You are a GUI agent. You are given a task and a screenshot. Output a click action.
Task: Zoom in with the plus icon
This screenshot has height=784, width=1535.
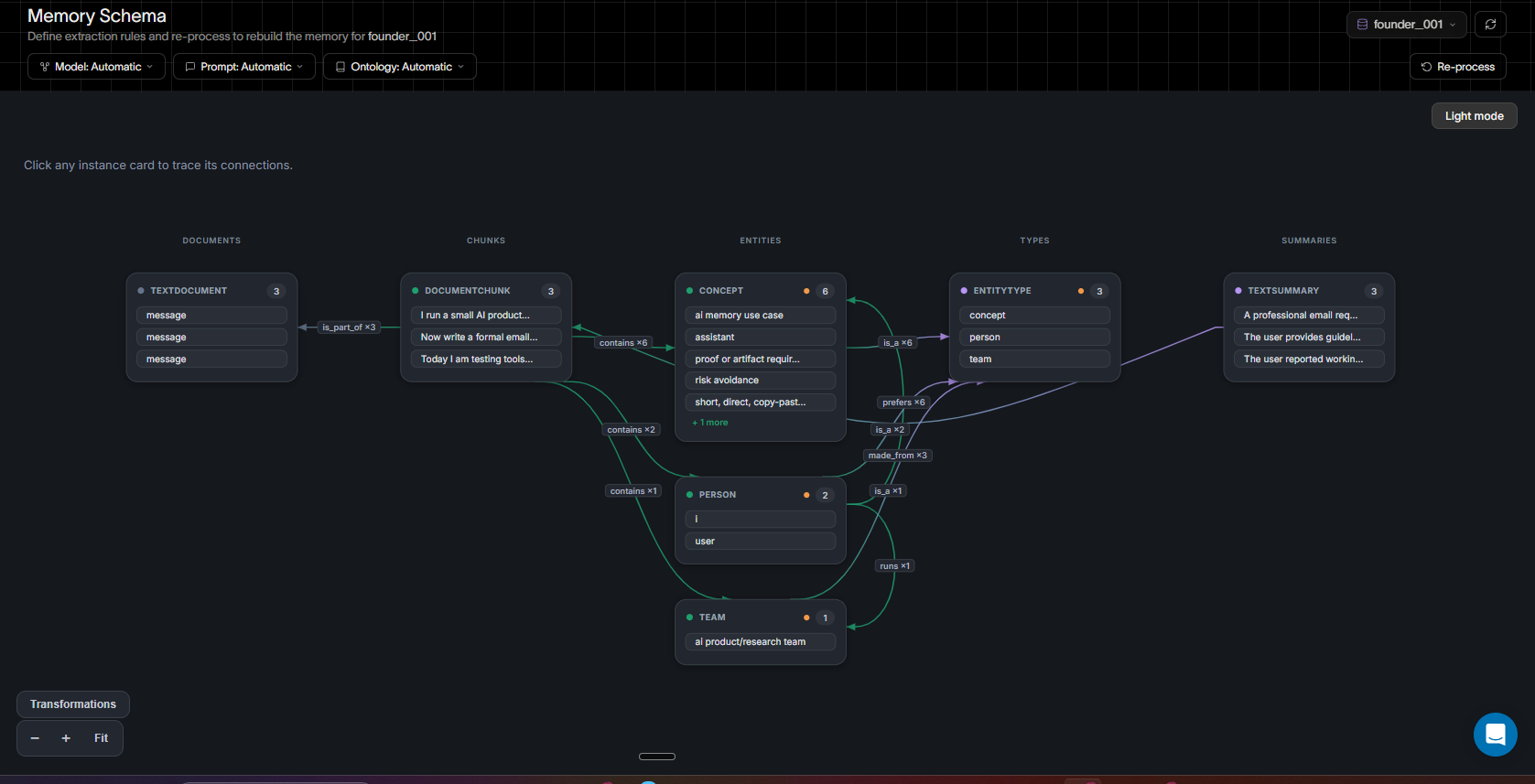[x=66, y=738]
